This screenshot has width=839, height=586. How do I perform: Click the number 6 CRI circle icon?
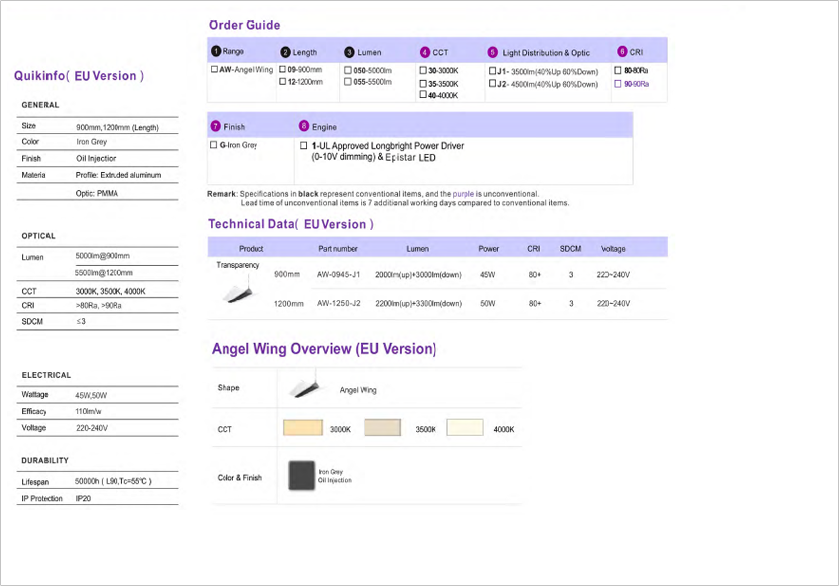coord(622,52)
